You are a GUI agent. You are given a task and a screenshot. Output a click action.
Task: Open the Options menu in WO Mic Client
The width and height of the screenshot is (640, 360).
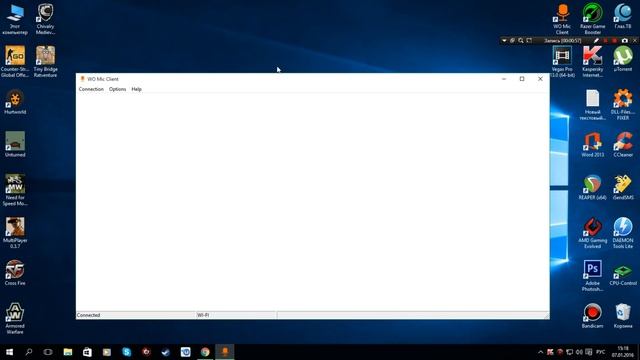[x=117, y=89]
